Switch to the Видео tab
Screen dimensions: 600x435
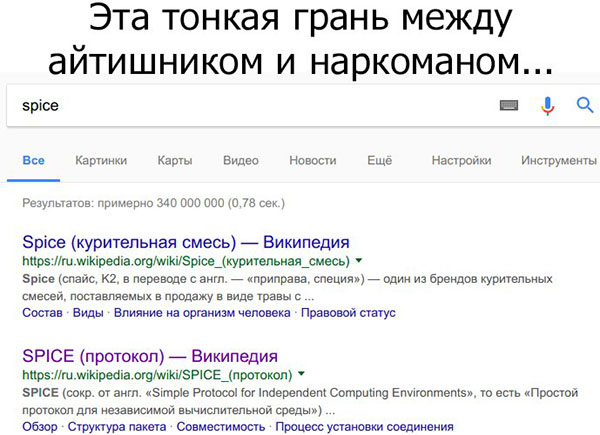[x=240, y=161]
